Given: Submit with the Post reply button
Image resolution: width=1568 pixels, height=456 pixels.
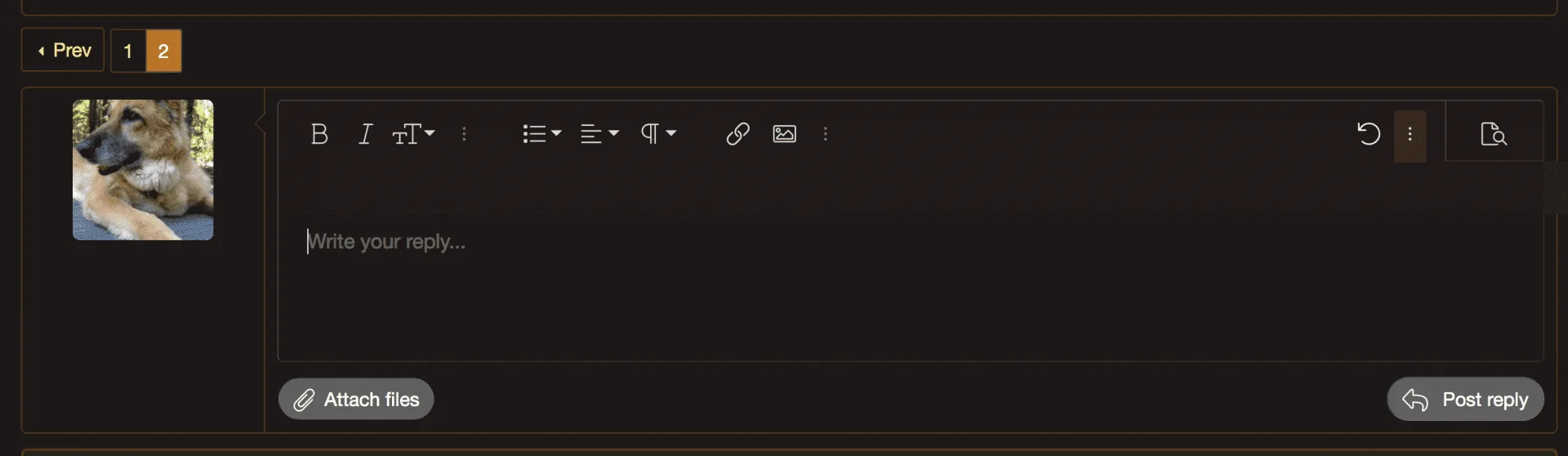Looking at the screenshot, I should click(x=1465, y=400).
